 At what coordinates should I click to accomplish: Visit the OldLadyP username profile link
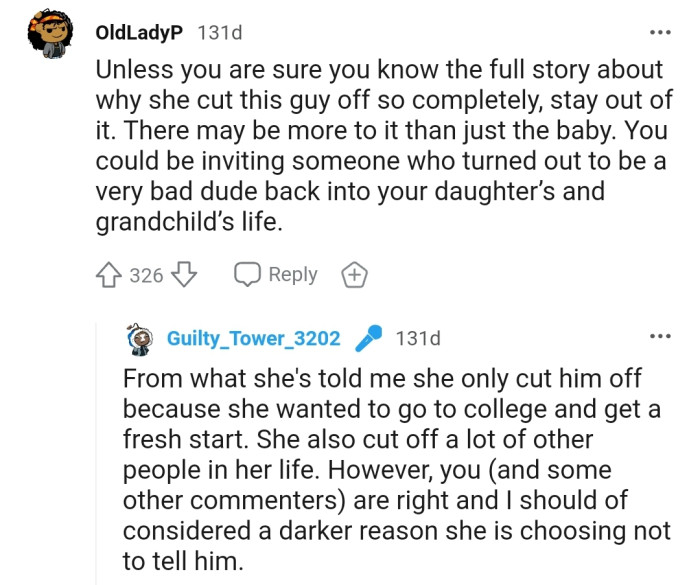[x=139, y=33]
